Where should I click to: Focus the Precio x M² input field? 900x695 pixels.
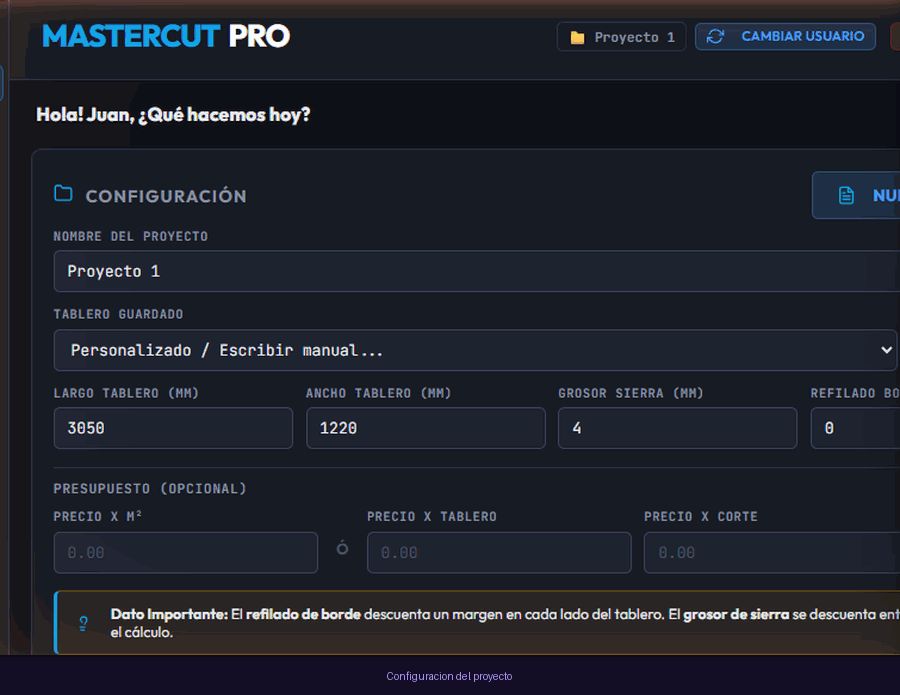(186, 553)
